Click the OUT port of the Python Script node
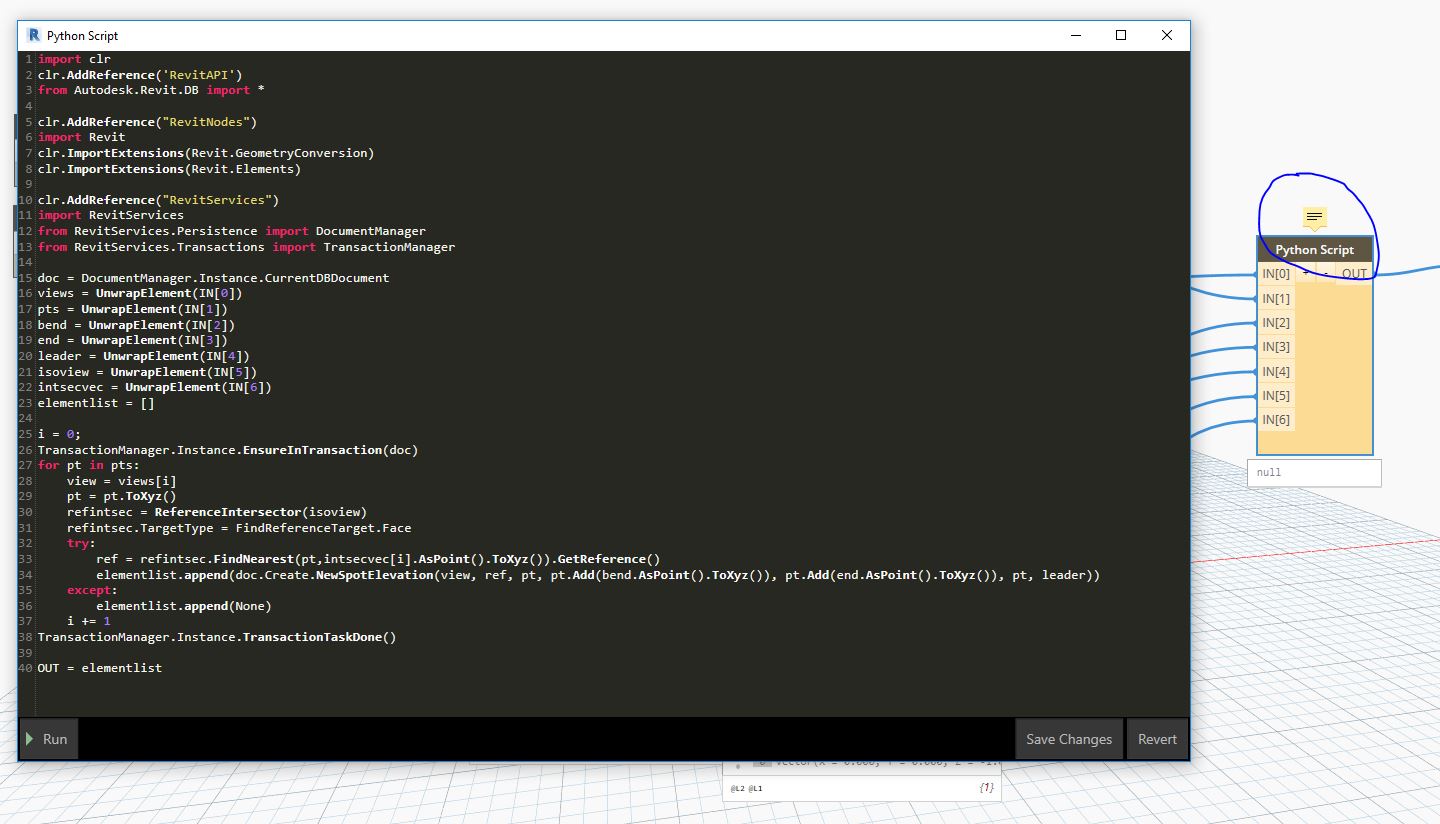The width and height of the screenshot is (1440, 824). pos(1354,274)
